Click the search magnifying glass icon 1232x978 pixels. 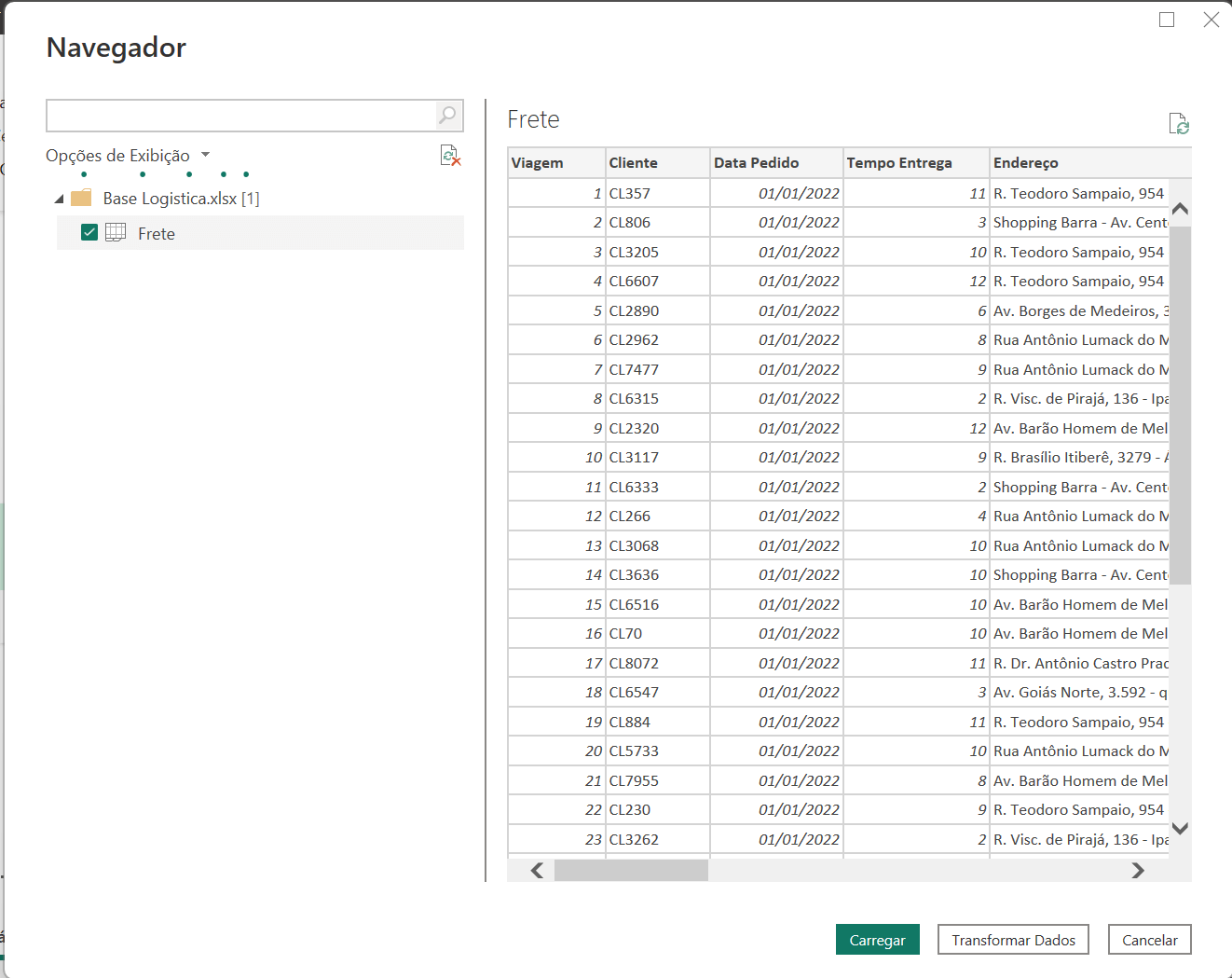click(x=447, y=116)
